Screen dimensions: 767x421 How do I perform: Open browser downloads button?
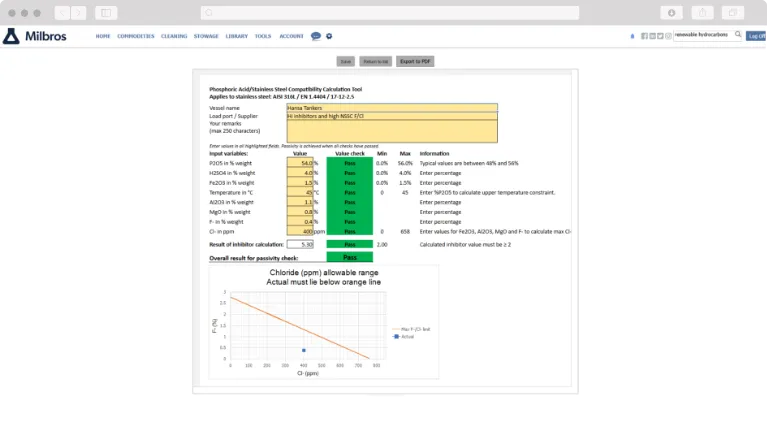(672, 13)
